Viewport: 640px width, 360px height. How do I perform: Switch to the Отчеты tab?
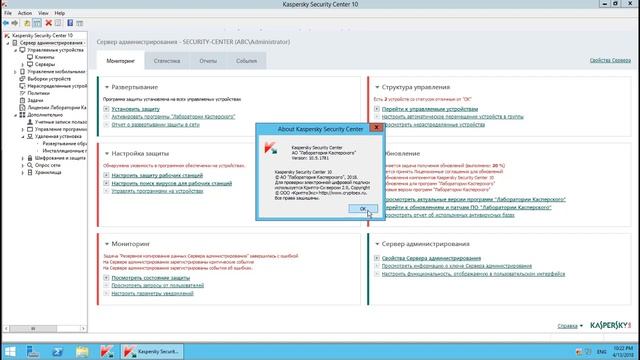point(208,61)
